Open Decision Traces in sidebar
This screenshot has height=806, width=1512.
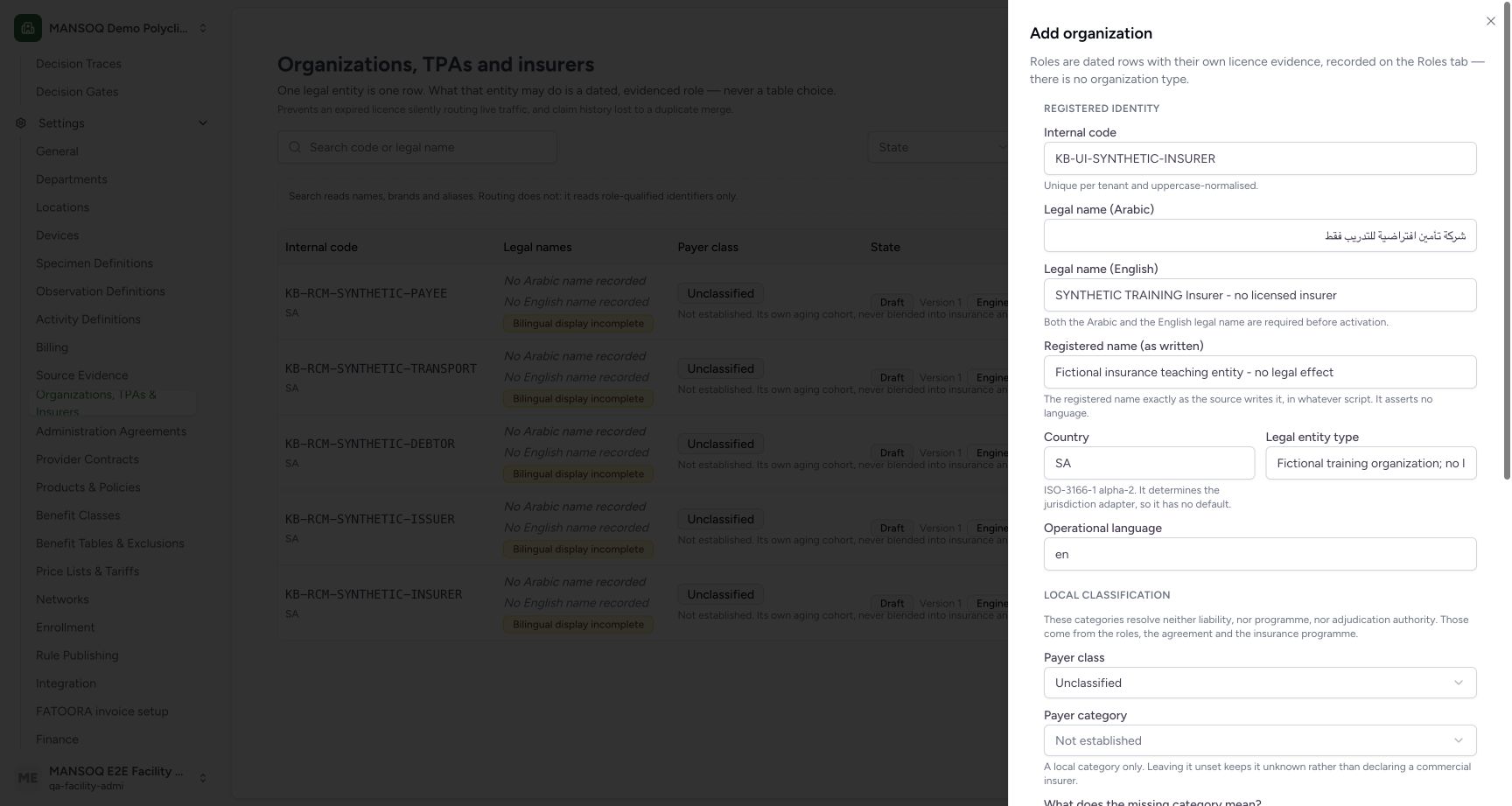click(79, 64)
